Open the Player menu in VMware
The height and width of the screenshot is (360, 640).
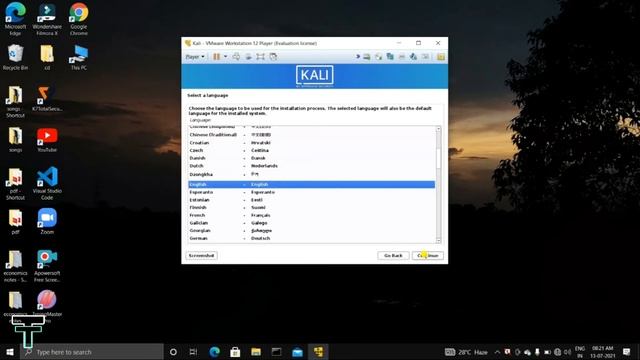coord(195,57)
